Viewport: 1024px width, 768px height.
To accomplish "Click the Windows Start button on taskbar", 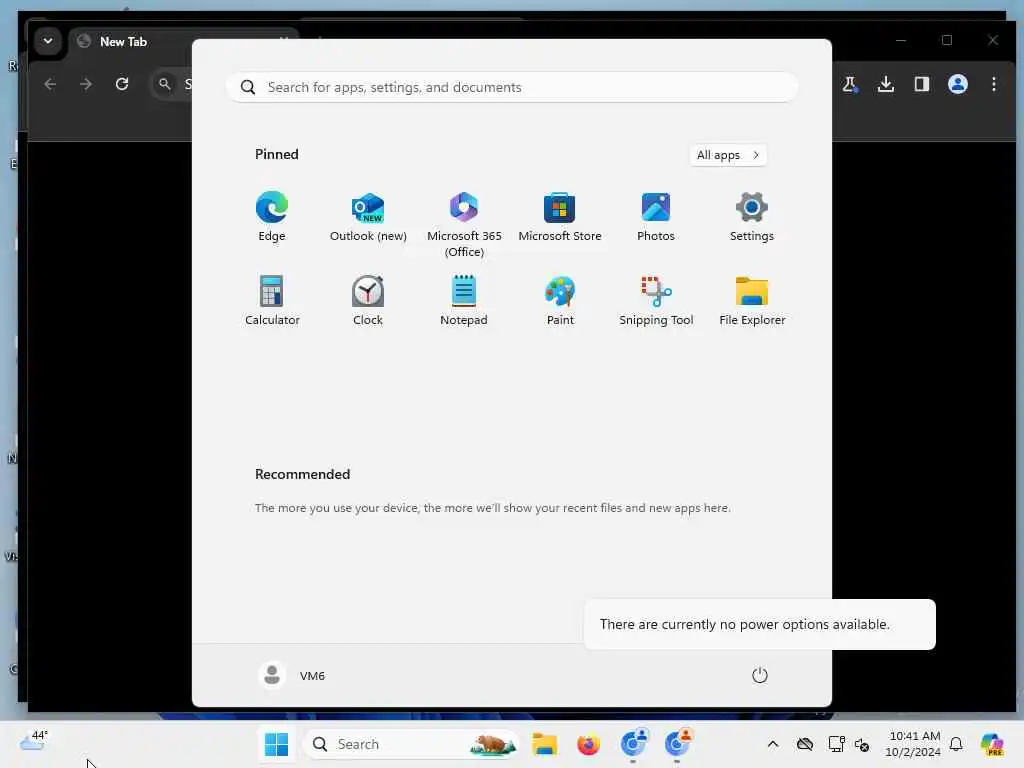I will [276, 744].
